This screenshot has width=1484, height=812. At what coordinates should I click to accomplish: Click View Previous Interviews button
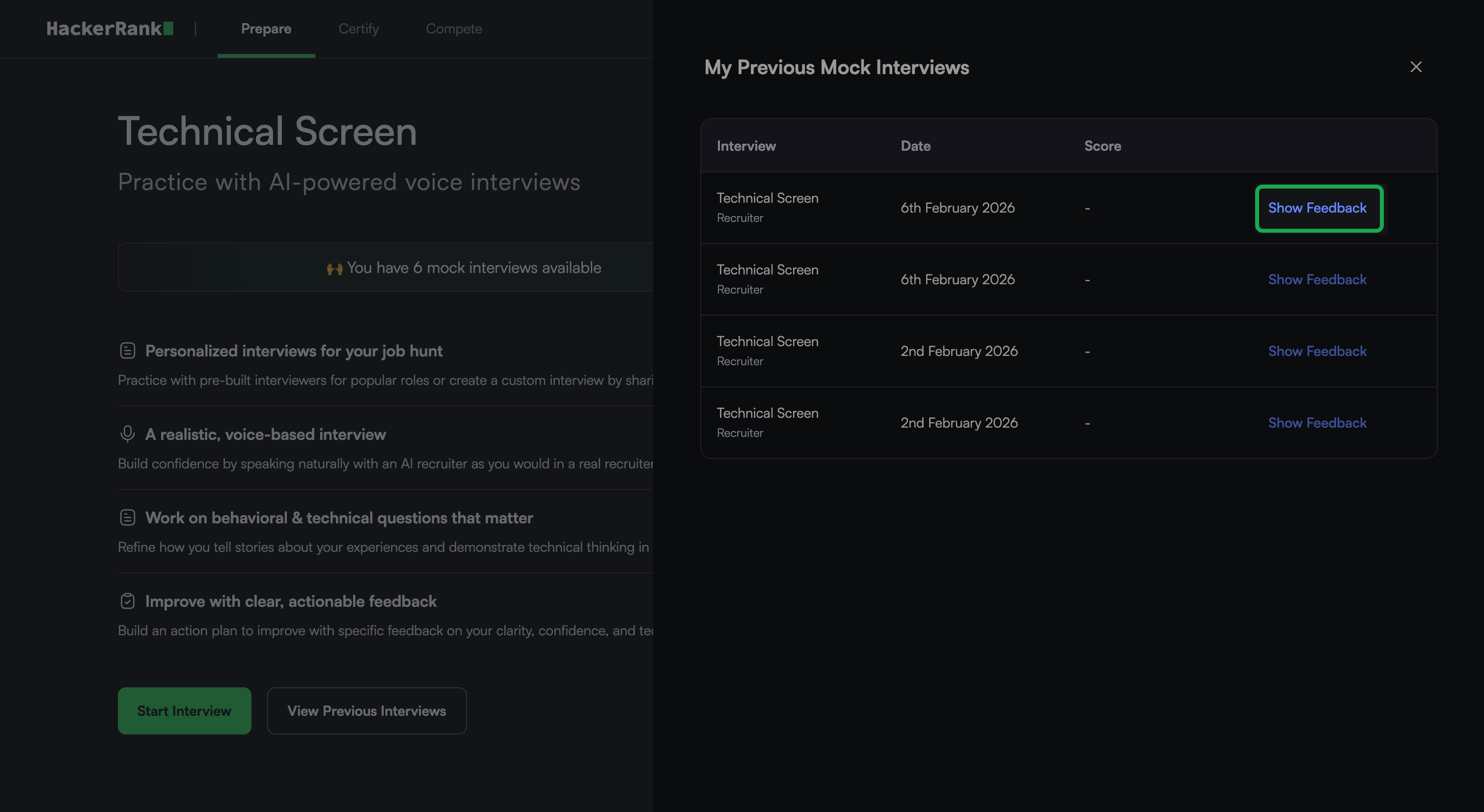(x=366, y=711)
